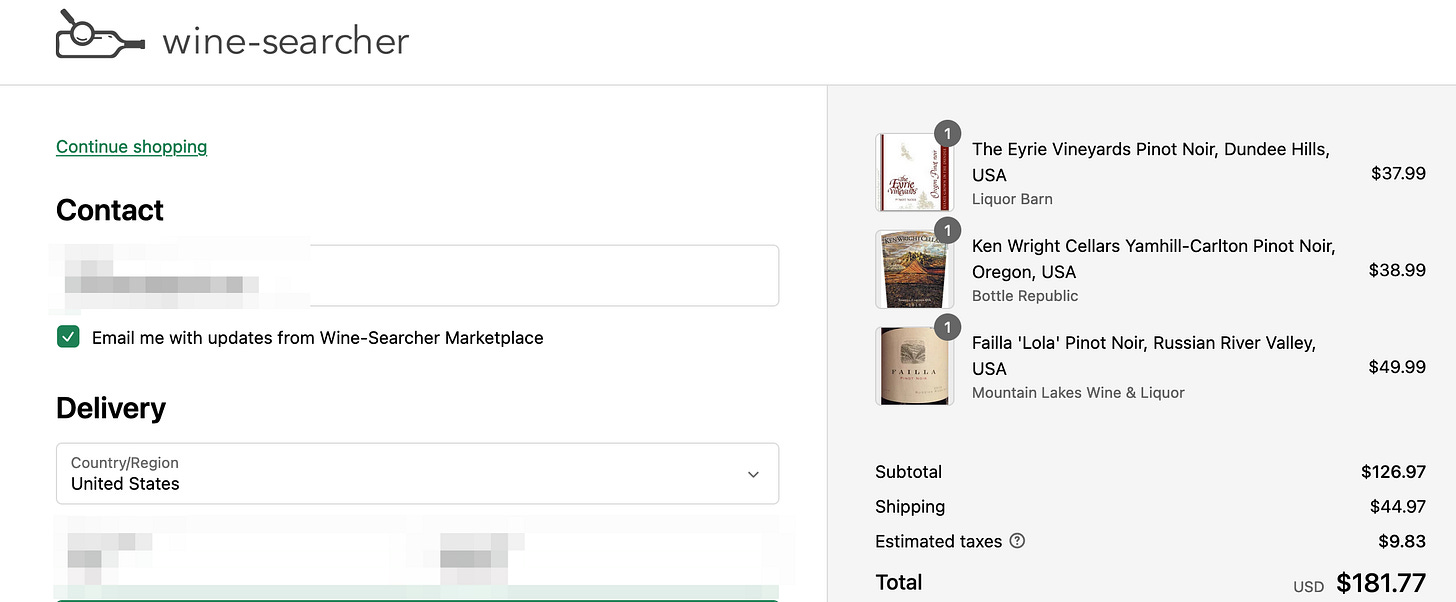
Task: Click the Subtotal label
Action: 908,472
